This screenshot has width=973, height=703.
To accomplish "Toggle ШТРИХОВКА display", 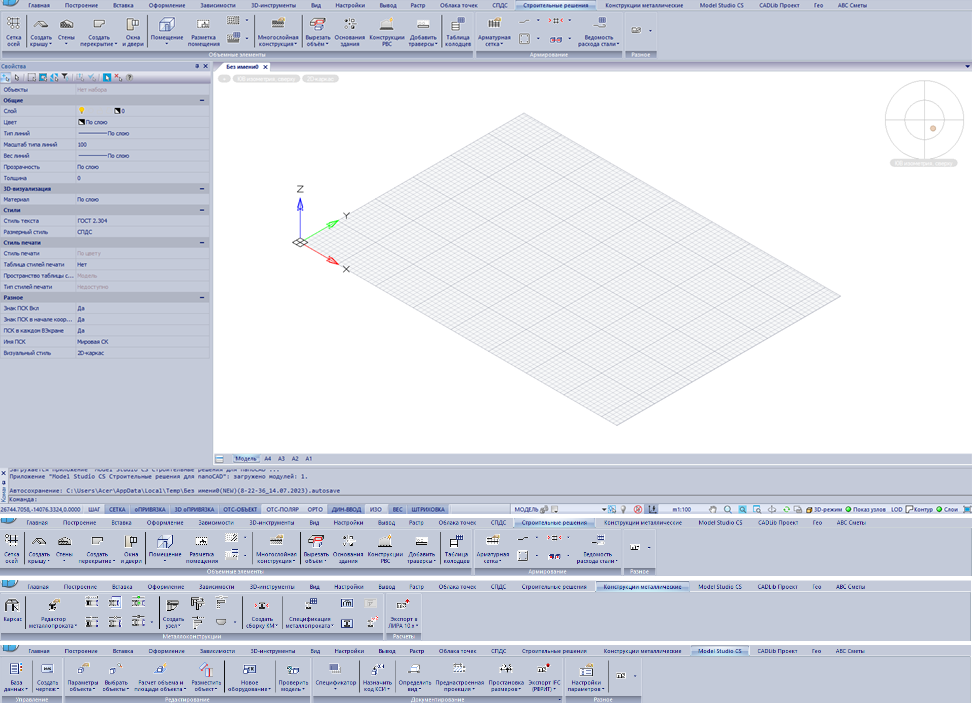I will (x=428, y=509).
